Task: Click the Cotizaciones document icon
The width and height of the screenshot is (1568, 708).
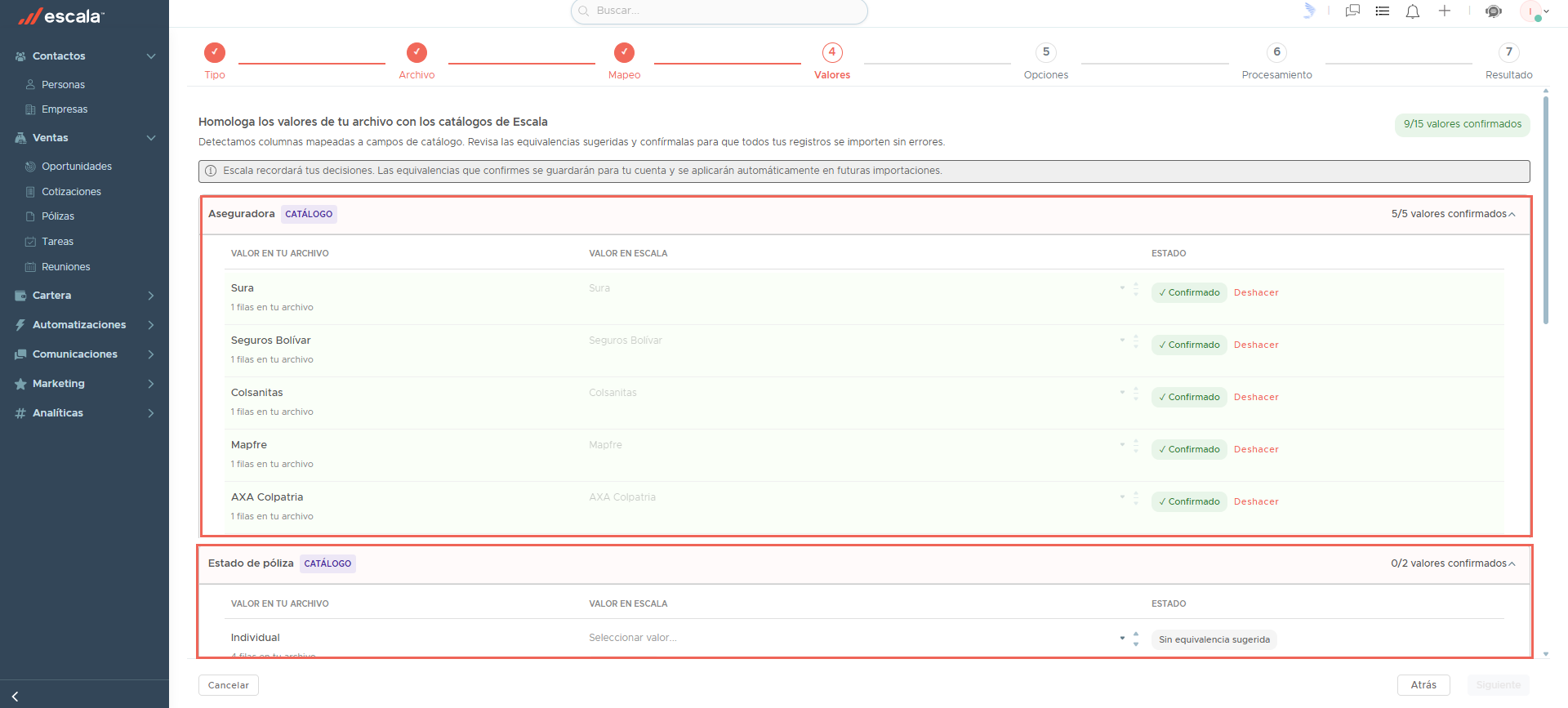Action: click(x=30, y=192)
